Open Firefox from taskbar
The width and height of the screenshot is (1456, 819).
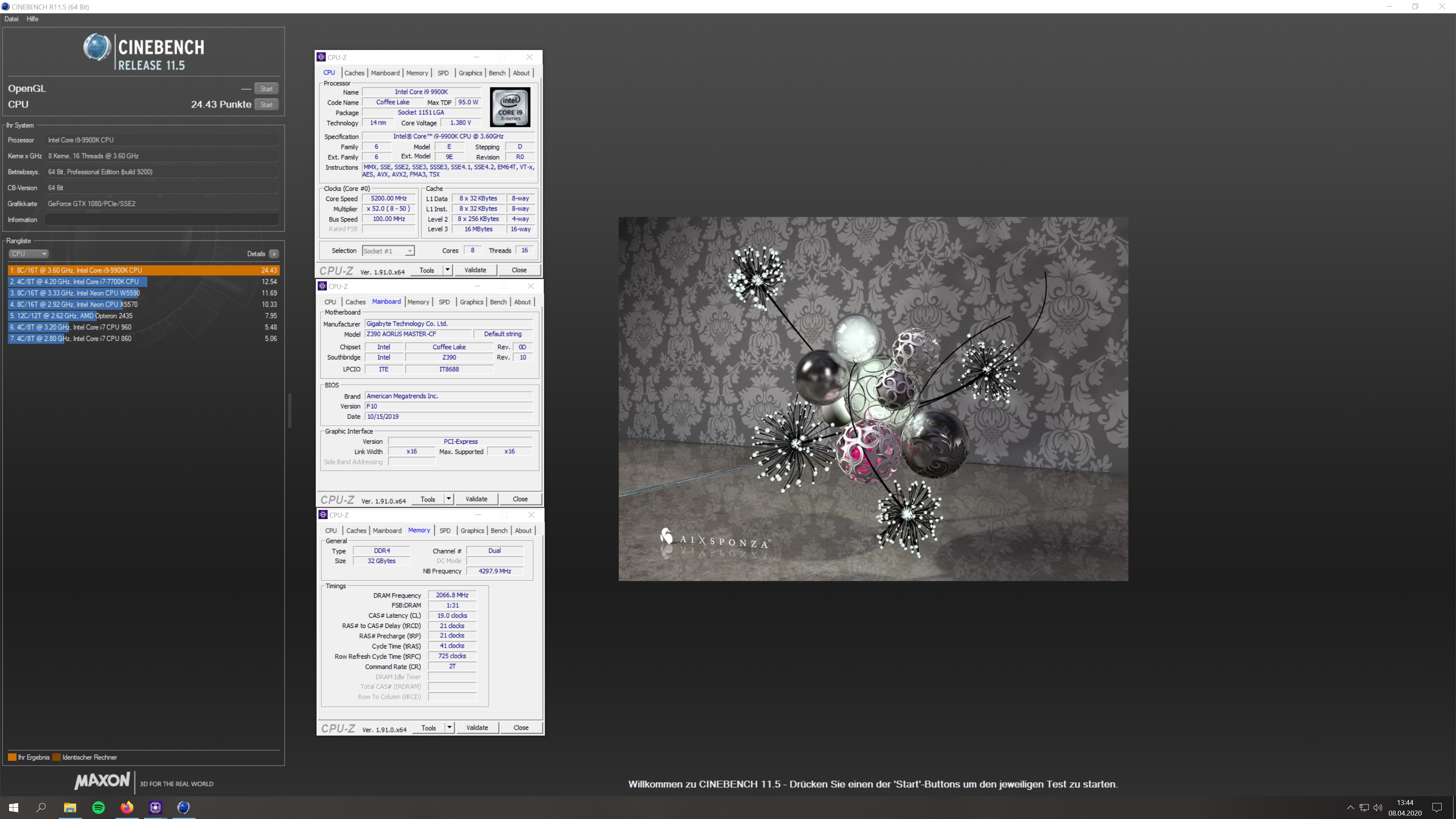coord(127,807)
